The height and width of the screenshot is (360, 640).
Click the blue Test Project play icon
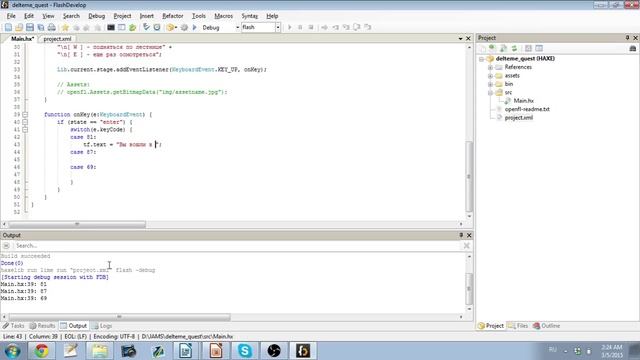tap(195, 27)
